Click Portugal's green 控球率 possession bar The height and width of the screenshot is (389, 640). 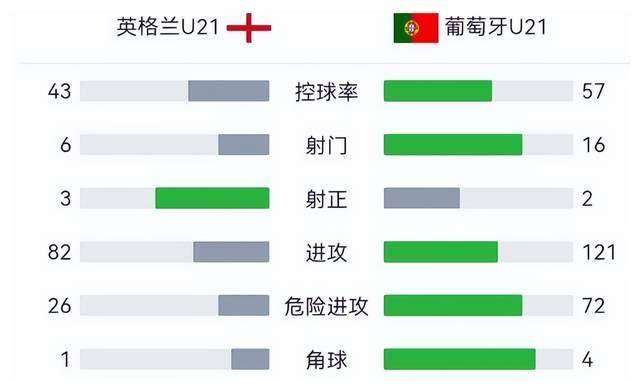pyautogui.click(x=438, y=91)
